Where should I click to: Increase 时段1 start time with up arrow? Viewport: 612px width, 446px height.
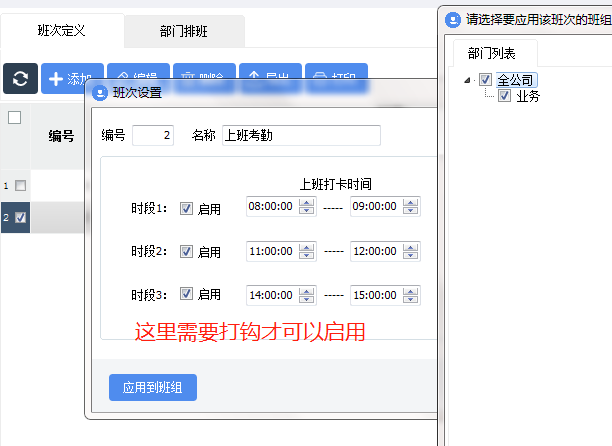pyautogui.click(x=306, y=202)
